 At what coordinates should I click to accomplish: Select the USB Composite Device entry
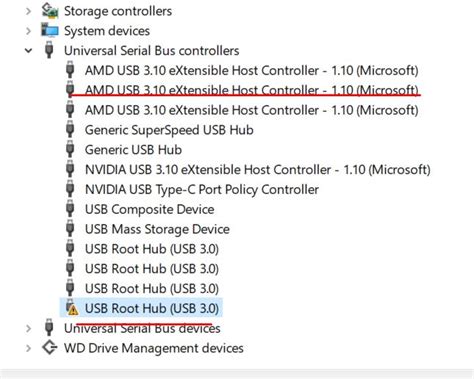pyautogui.click(x=149, y=209)
